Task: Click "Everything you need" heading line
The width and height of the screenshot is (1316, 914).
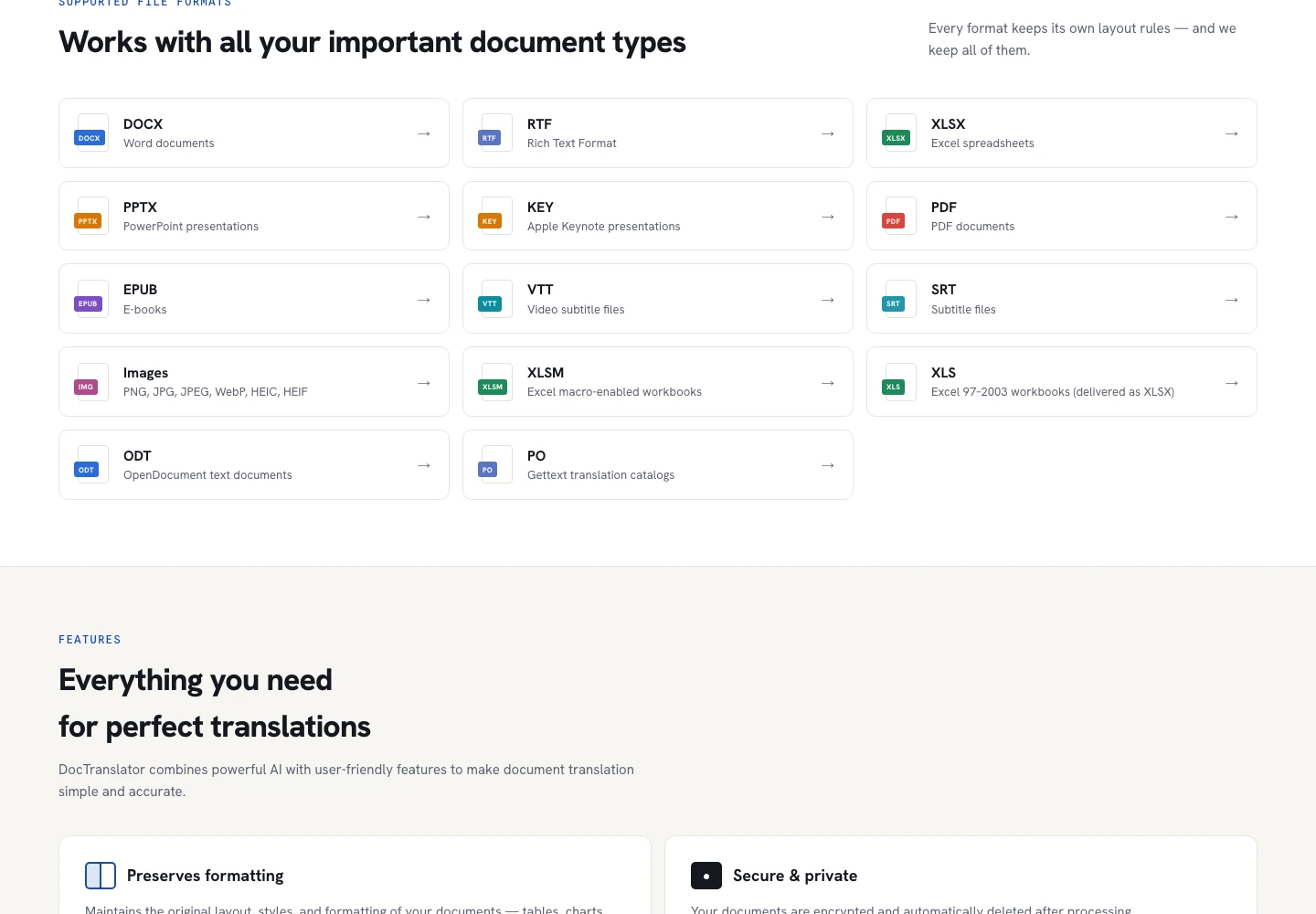Action: coord(196,680)
